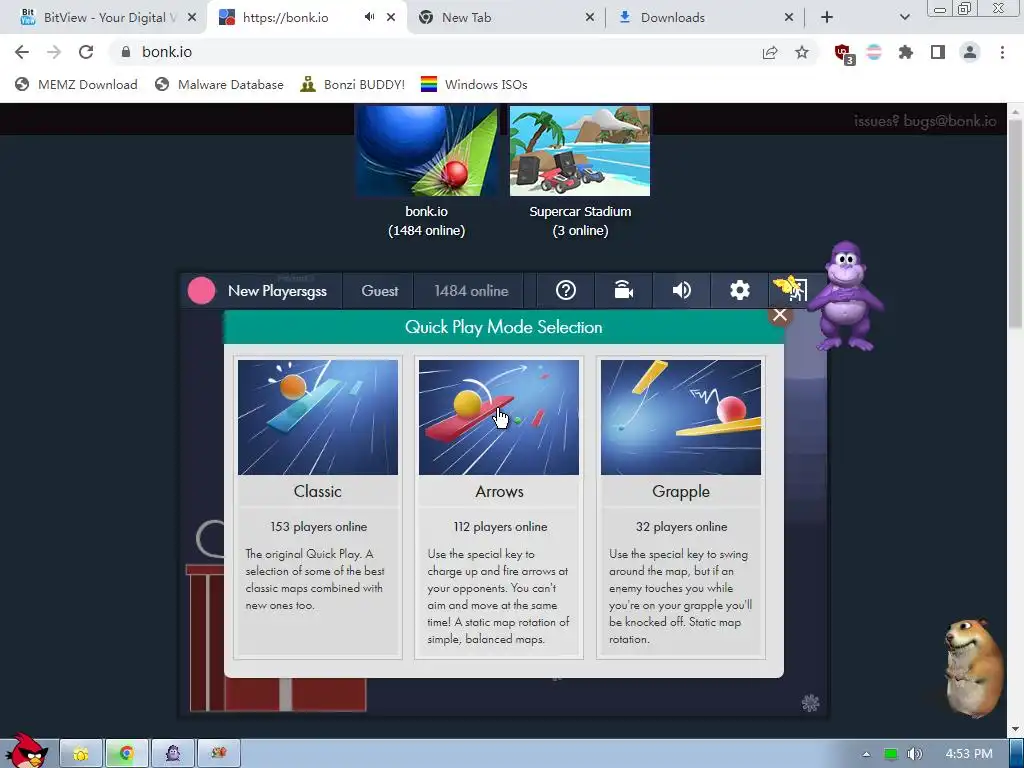
Task: Click the Supercar Stadium game thumbnail
Action: (580, 151)
